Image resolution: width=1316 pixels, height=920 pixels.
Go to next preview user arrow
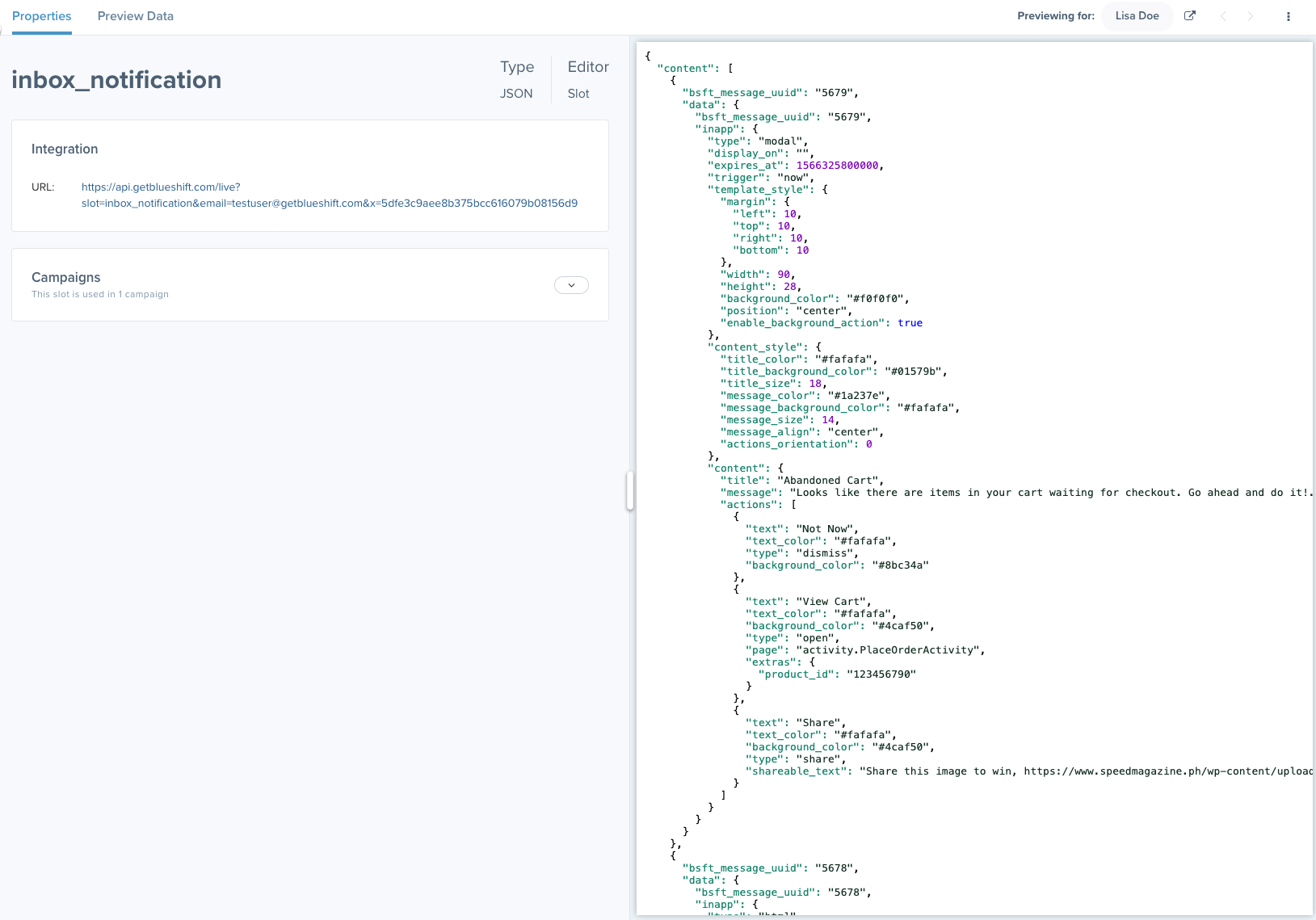click(x=1251, y=16)
